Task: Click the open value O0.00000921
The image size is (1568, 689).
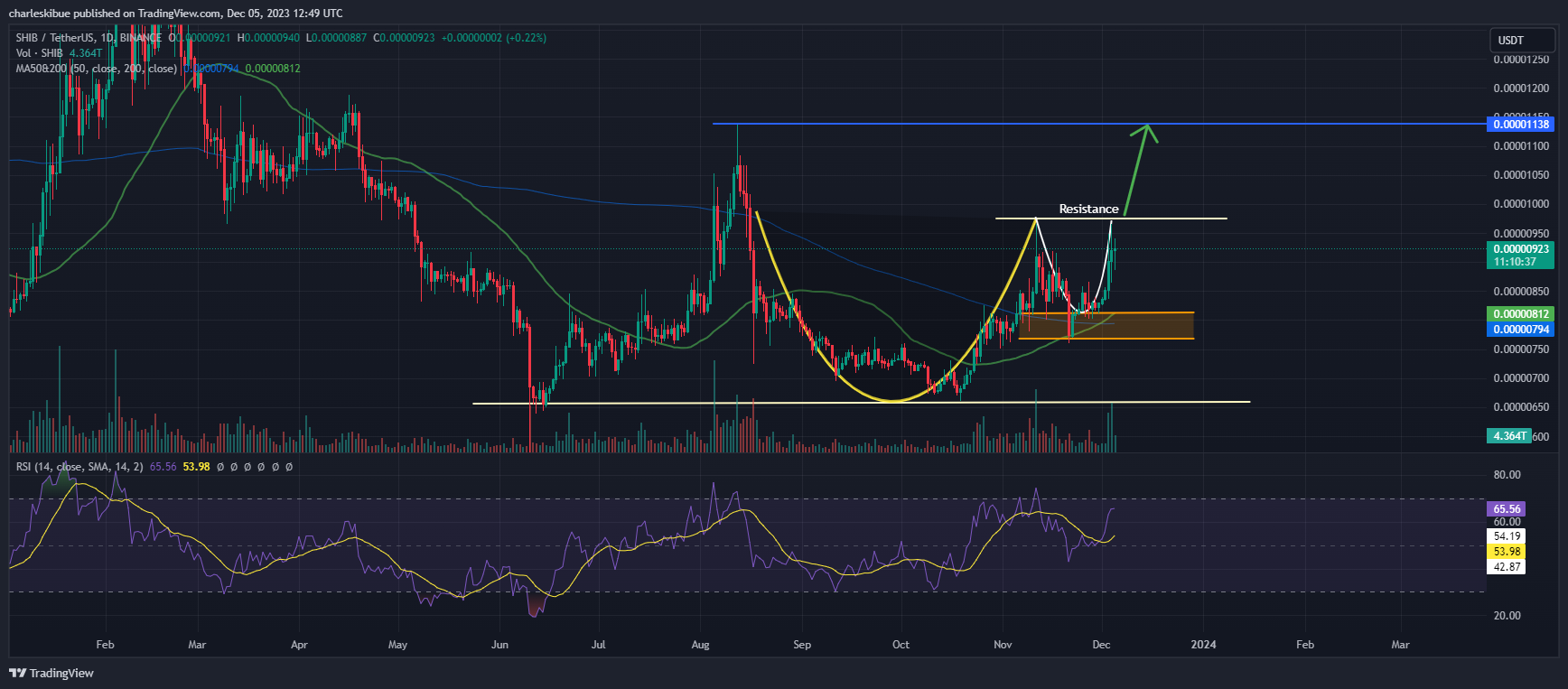Action: click(200, 38)
